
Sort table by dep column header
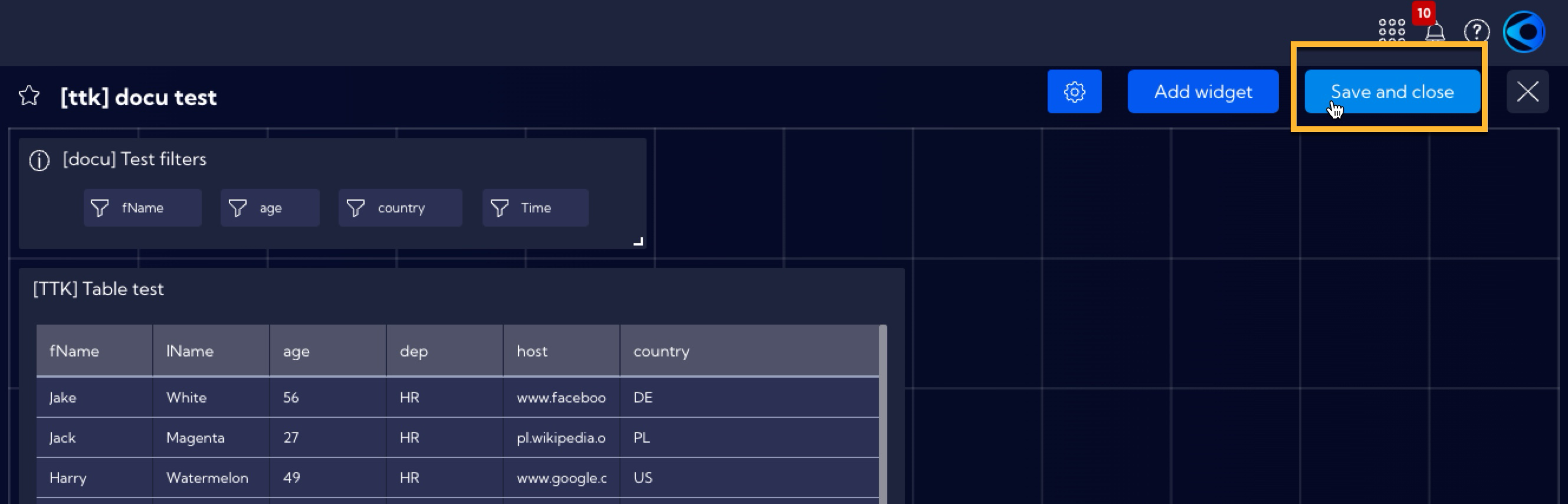(445, 351)
